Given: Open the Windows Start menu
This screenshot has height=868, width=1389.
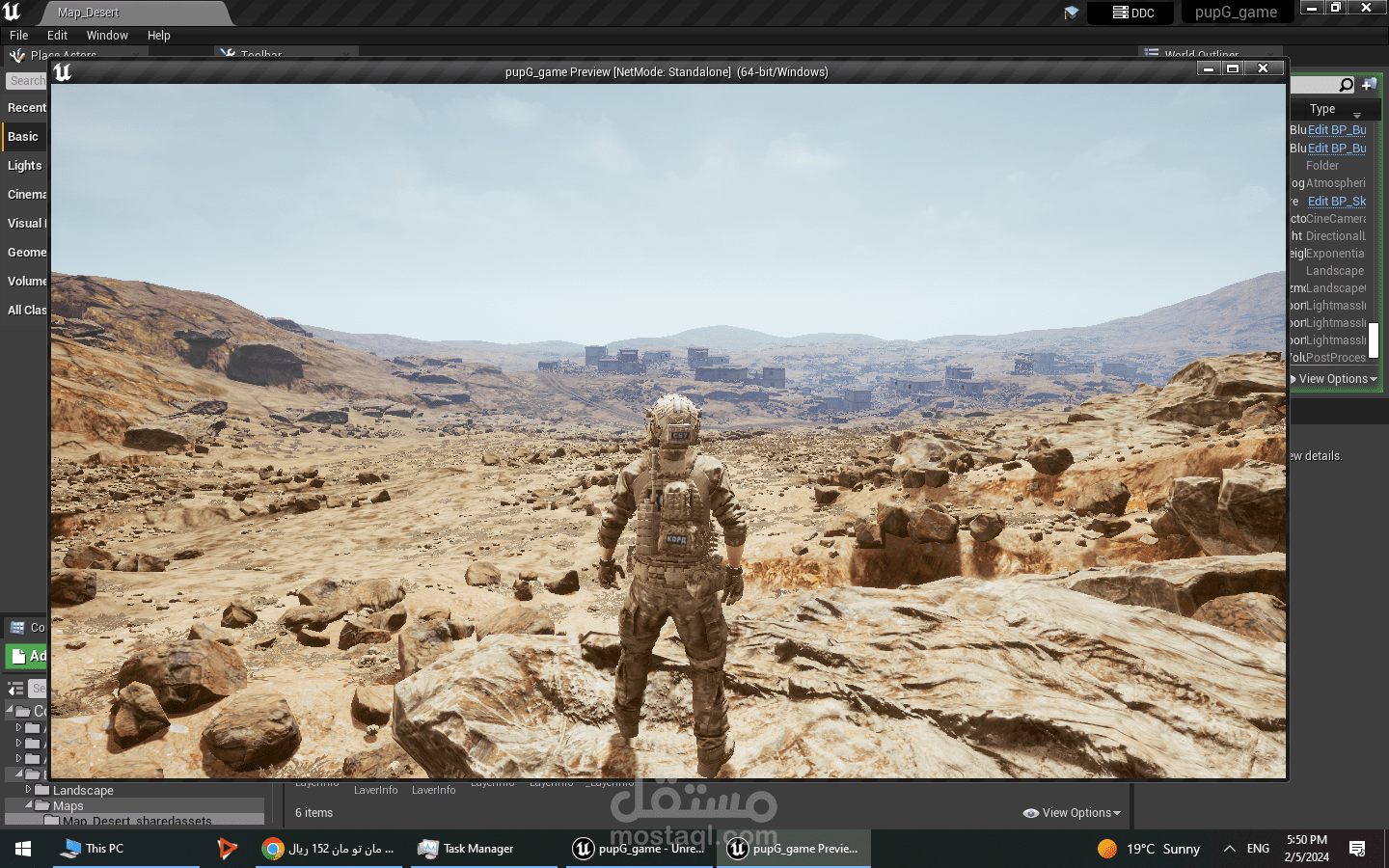Looking at the screenshot, I should pos(23,849).
